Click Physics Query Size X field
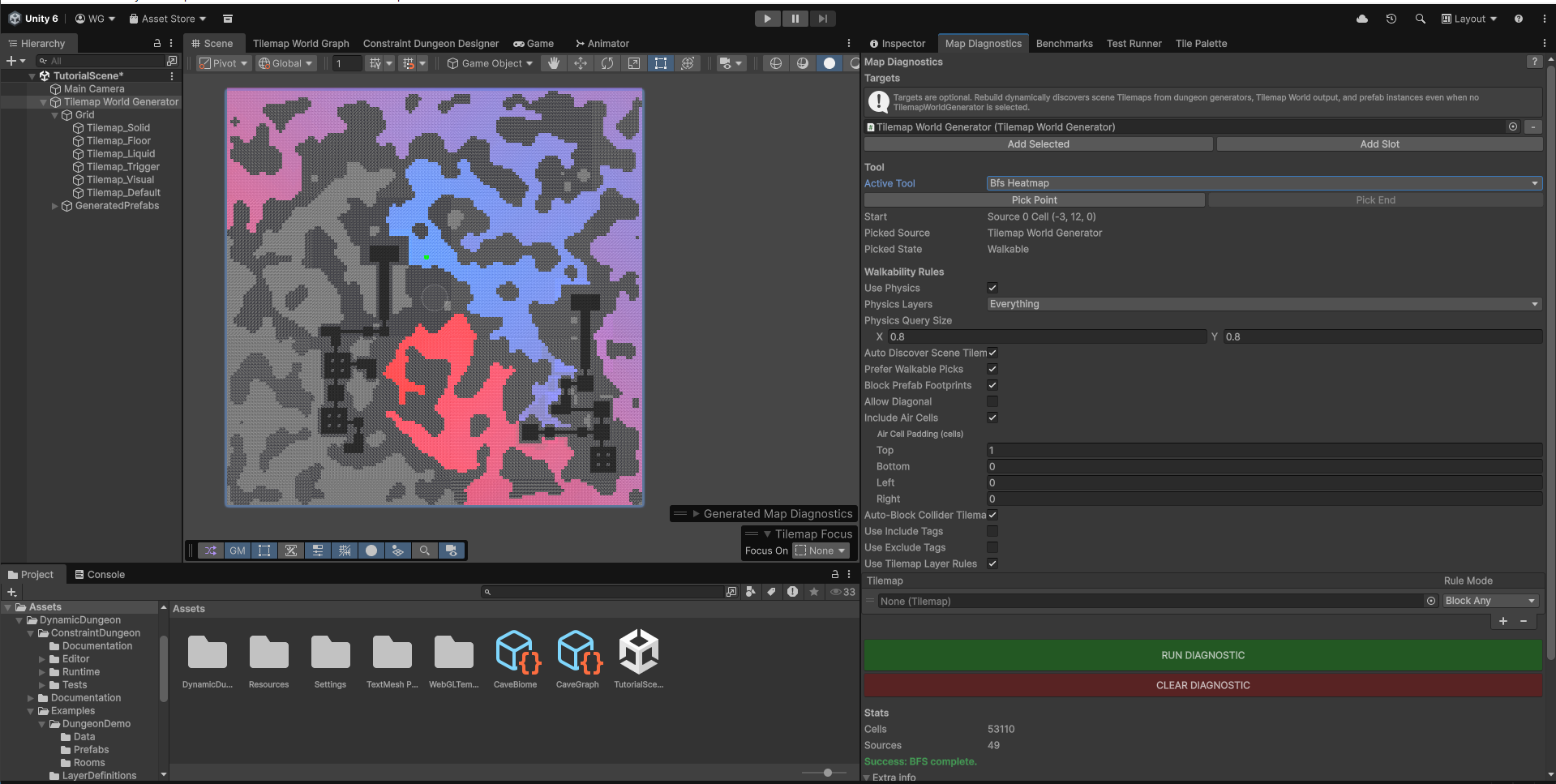 pos(1047,336)
